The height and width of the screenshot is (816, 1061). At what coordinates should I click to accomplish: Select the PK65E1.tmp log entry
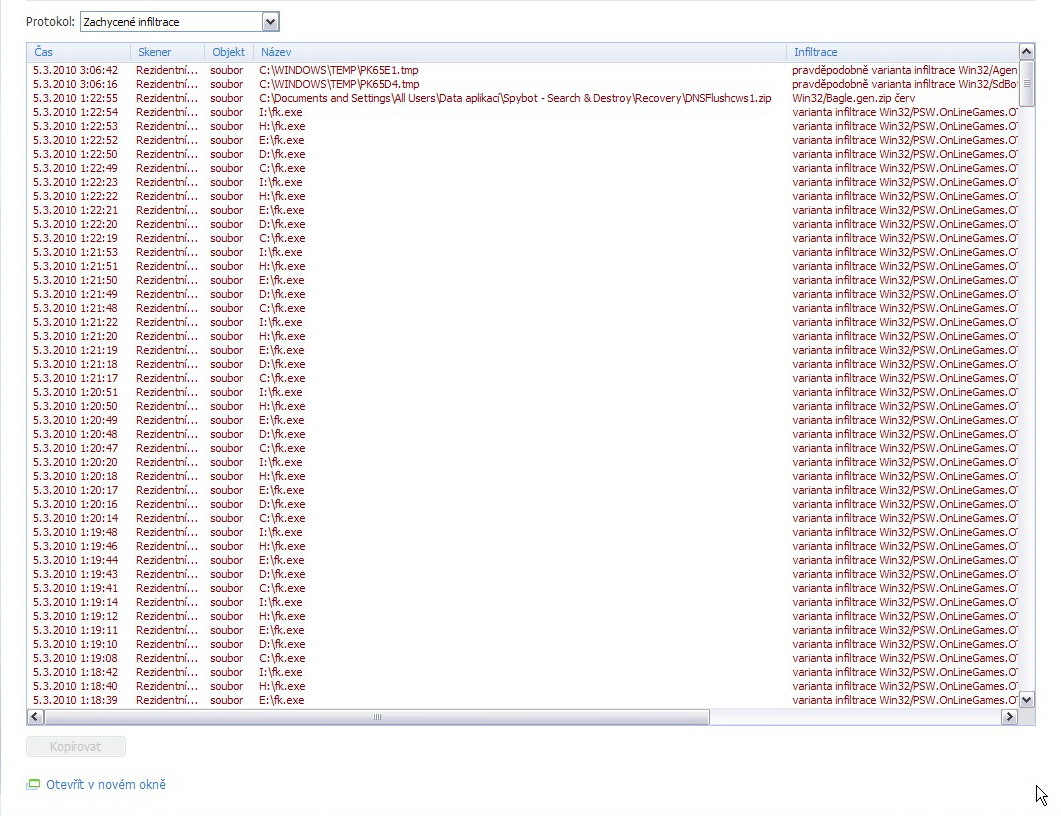click(x=338, y=70)
